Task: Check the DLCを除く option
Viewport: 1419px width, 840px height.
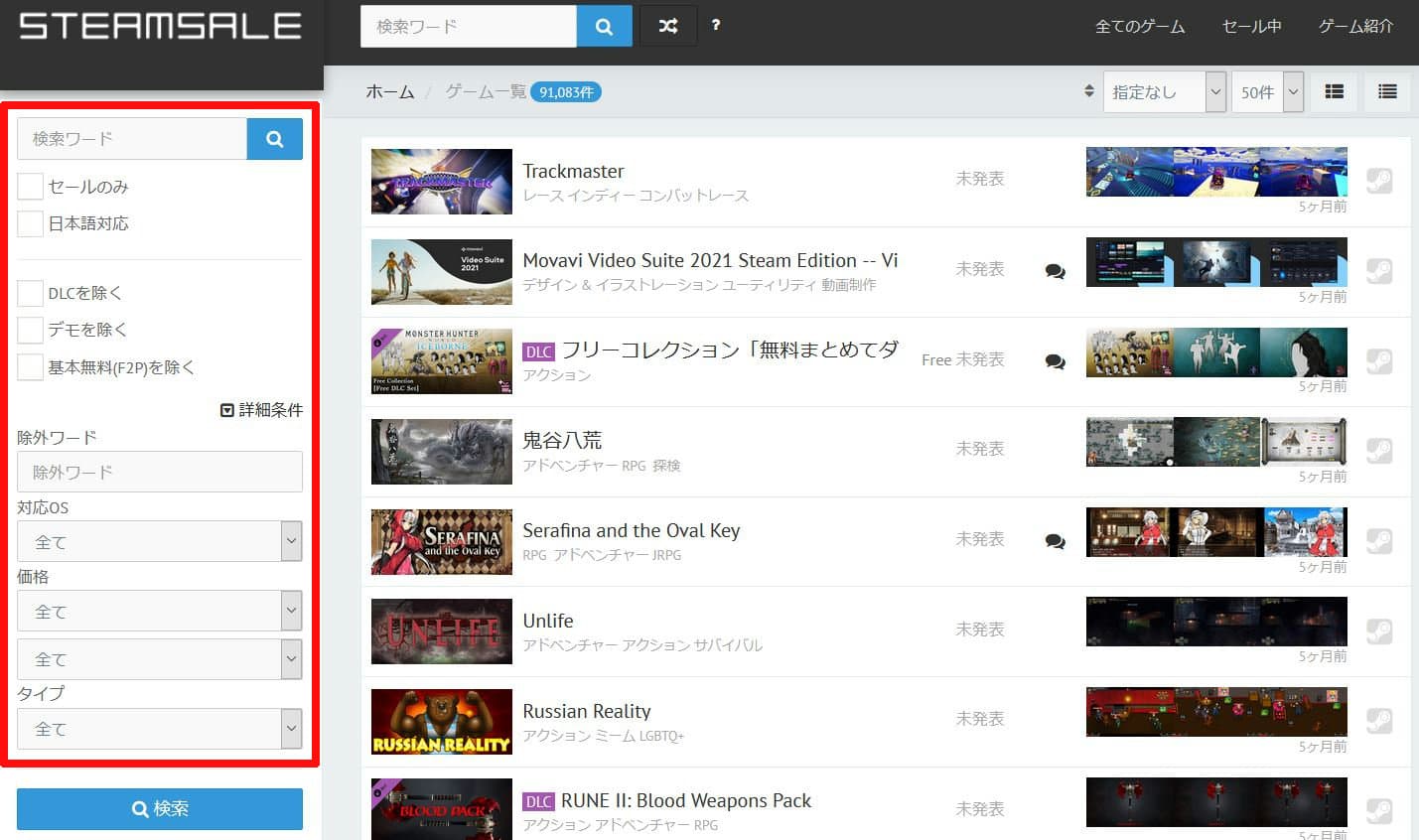Action: click(x=30, y=293)
